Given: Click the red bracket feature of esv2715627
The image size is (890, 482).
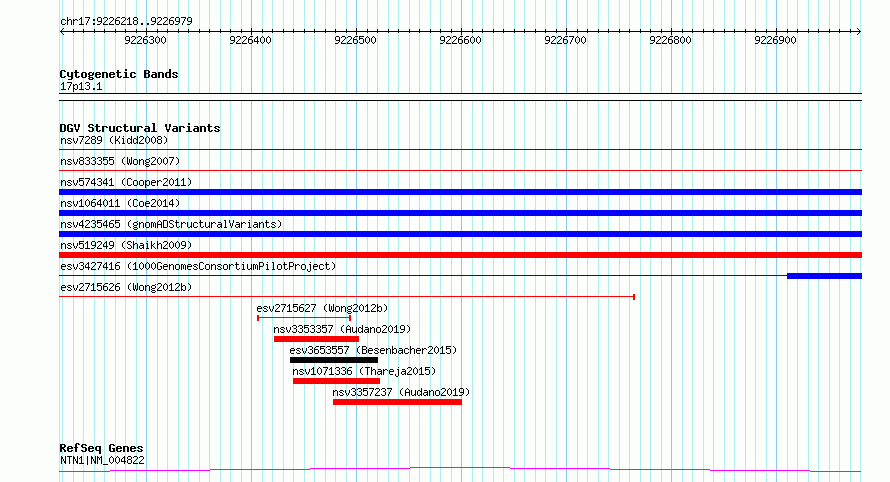Looking at the screenshot, I should (304, 318).
